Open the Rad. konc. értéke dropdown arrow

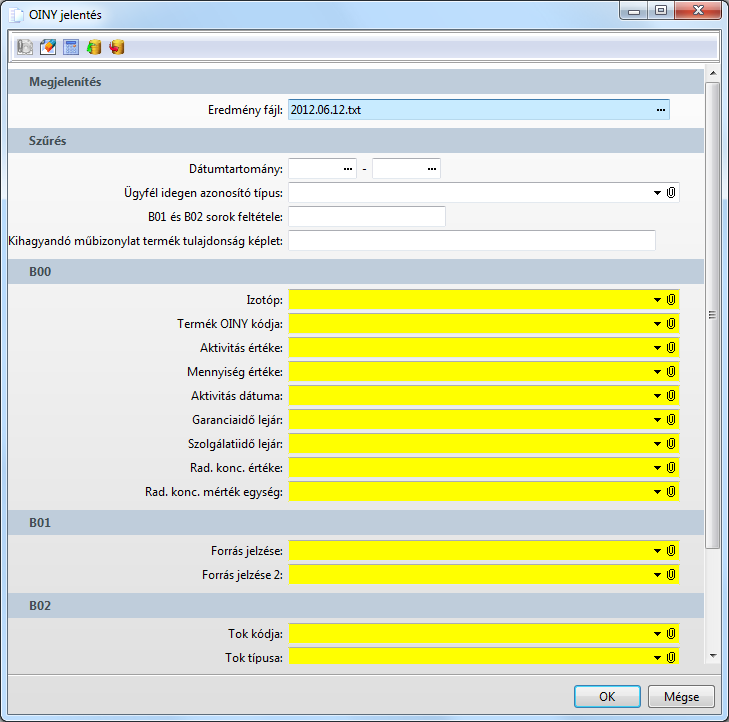click(657, 468)
